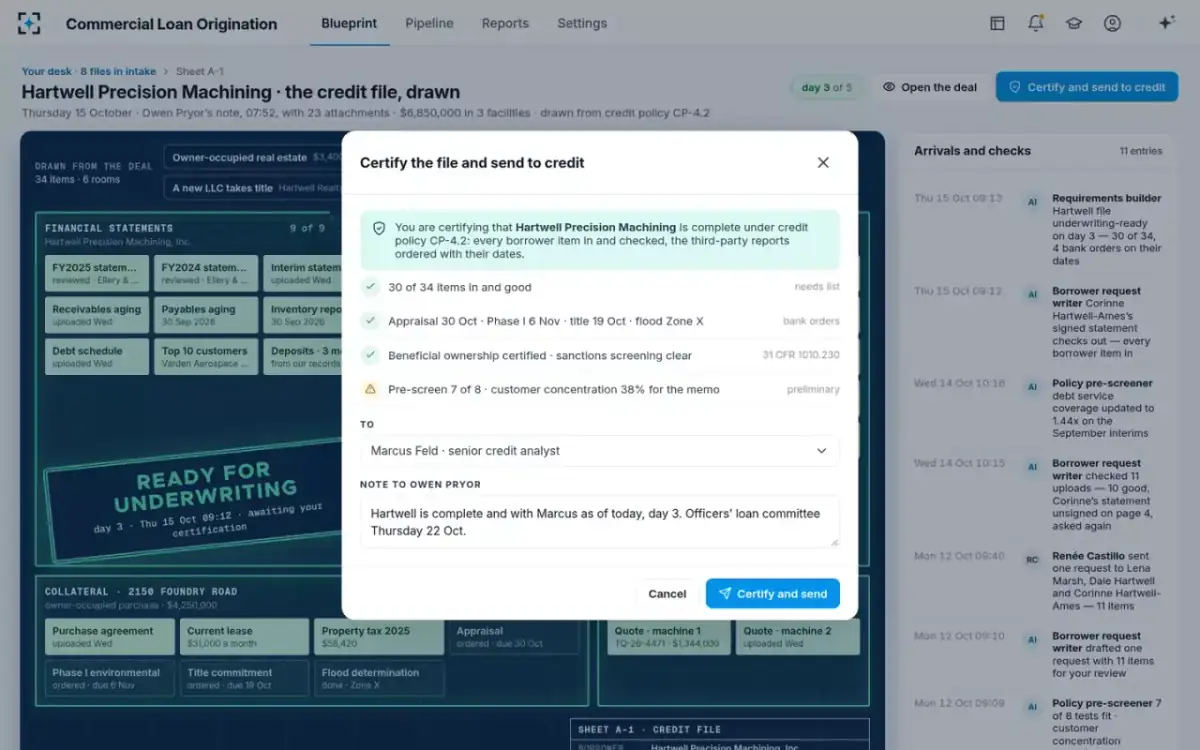Image resolution: width=1200 pixels, height=750 pixels.
Task: Click the graduation cap training icon
Action: pyautogui.click(x=1074, y=23)
